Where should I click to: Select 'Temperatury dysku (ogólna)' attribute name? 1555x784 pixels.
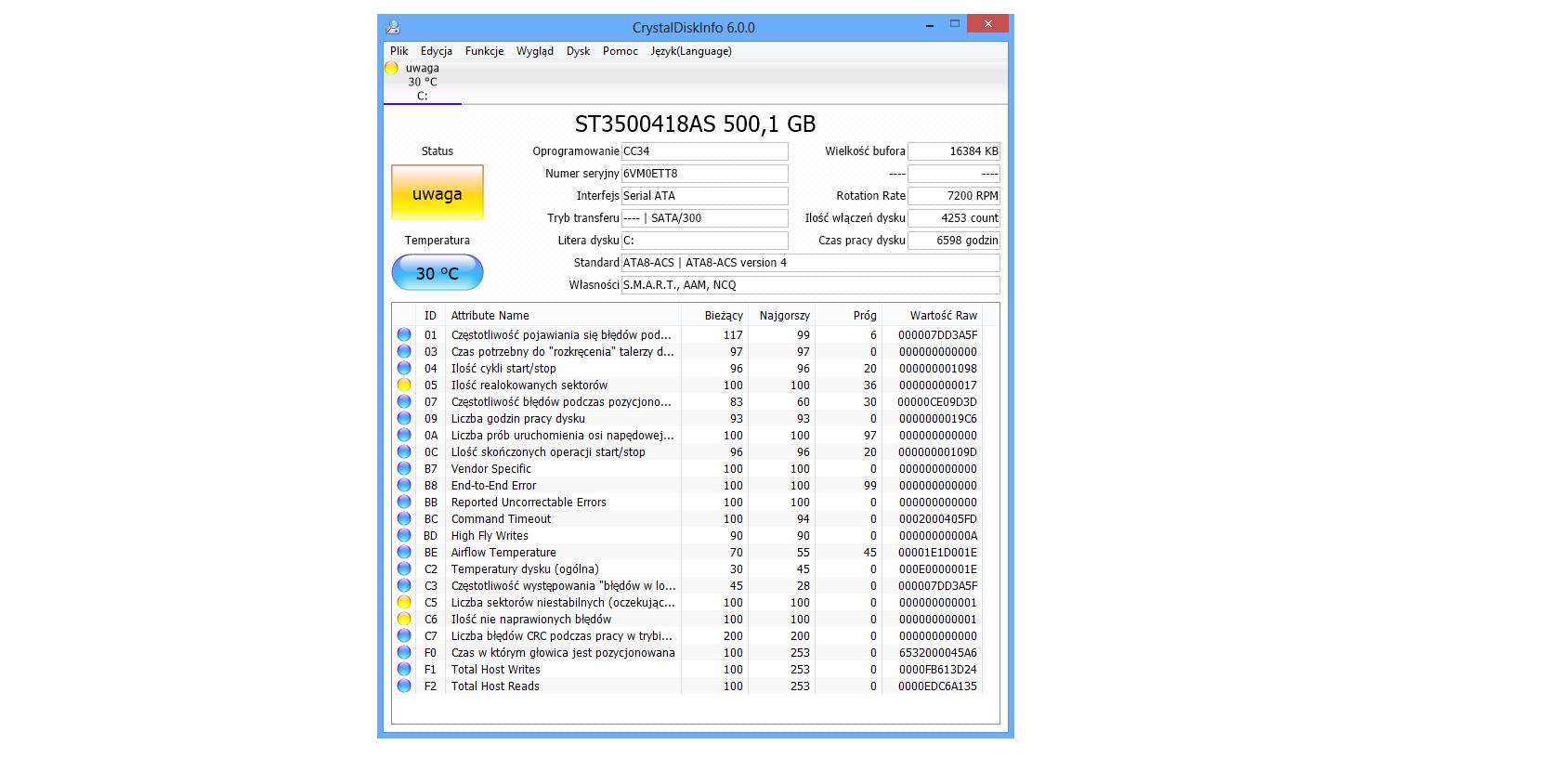point(525,569)
